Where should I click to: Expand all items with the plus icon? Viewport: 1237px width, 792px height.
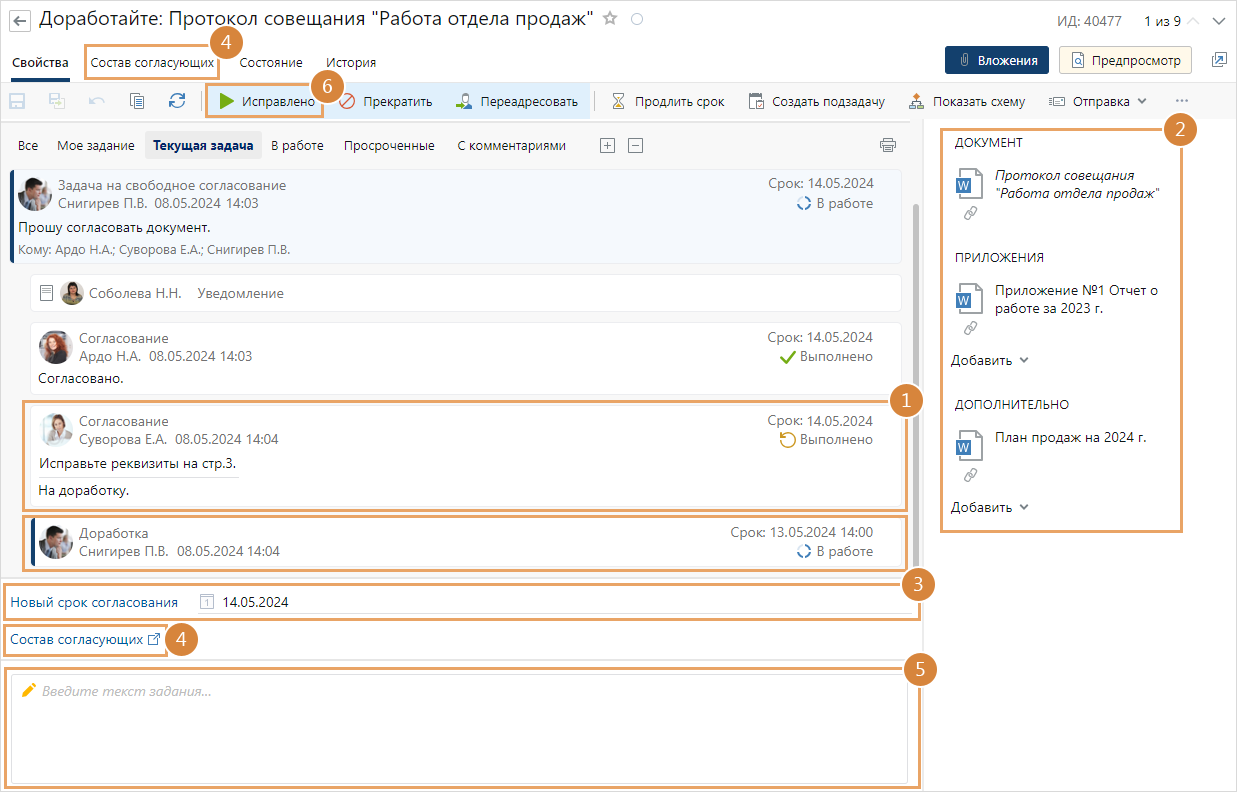607,145
